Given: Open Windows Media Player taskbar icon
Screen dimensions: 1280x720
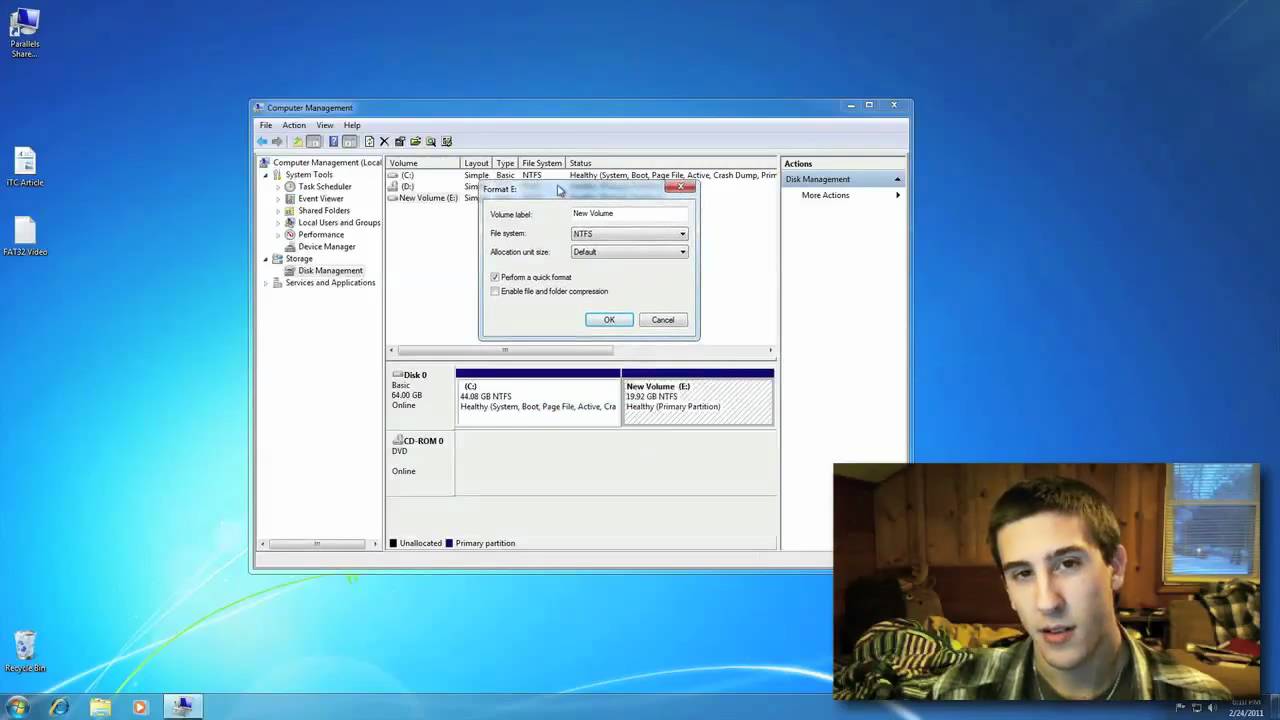Looking at the screenshot, I should point(140,707).
